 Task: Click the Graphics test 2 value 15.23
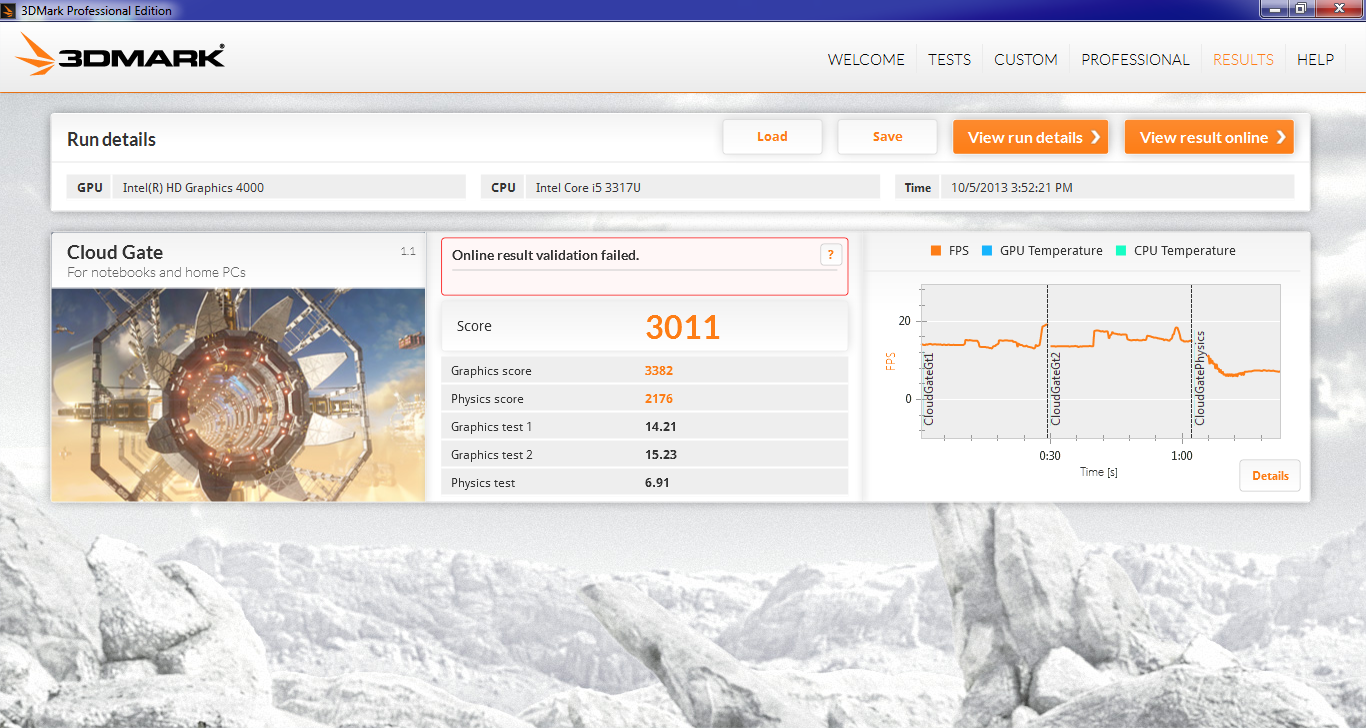pos(660,455)
